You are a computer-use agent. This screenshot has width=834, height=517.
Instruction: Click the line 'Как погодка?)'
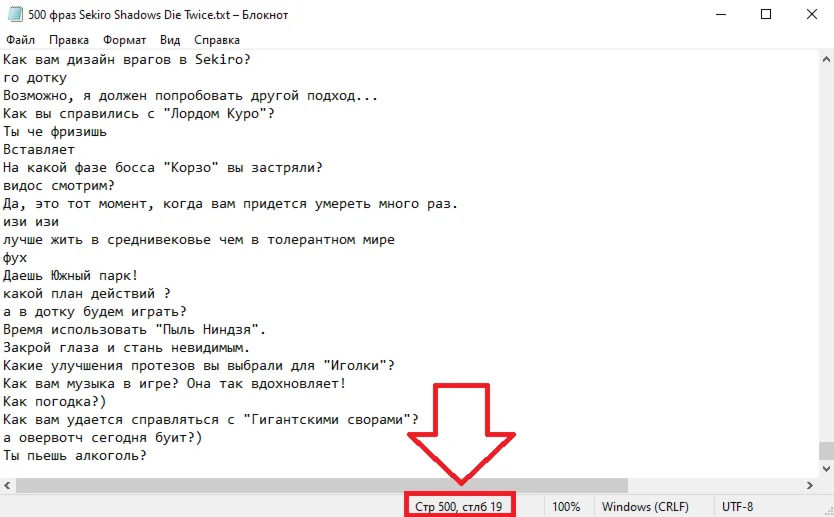[x=55, y=402]
